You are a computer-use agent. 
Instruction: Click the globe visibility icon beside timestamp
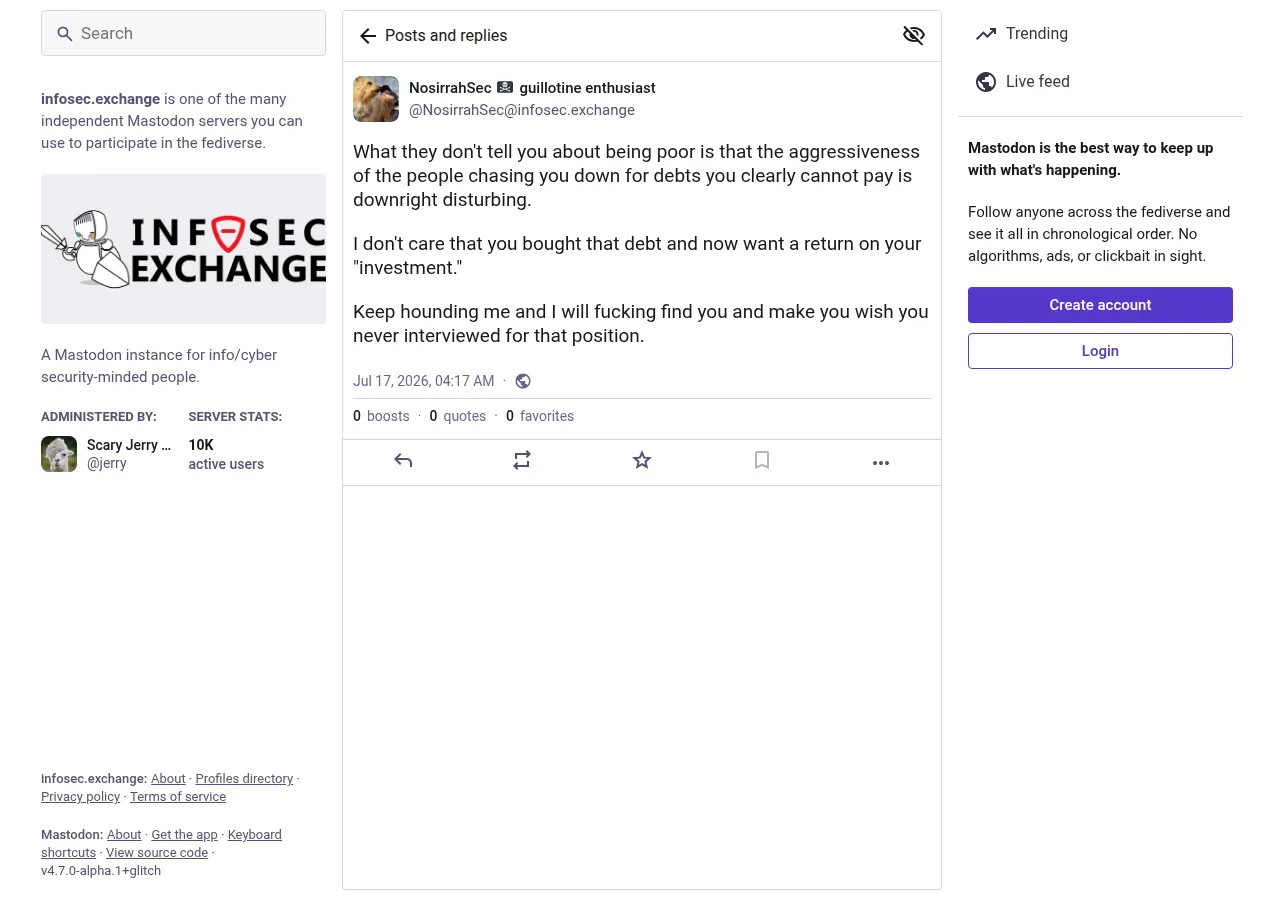523,381
